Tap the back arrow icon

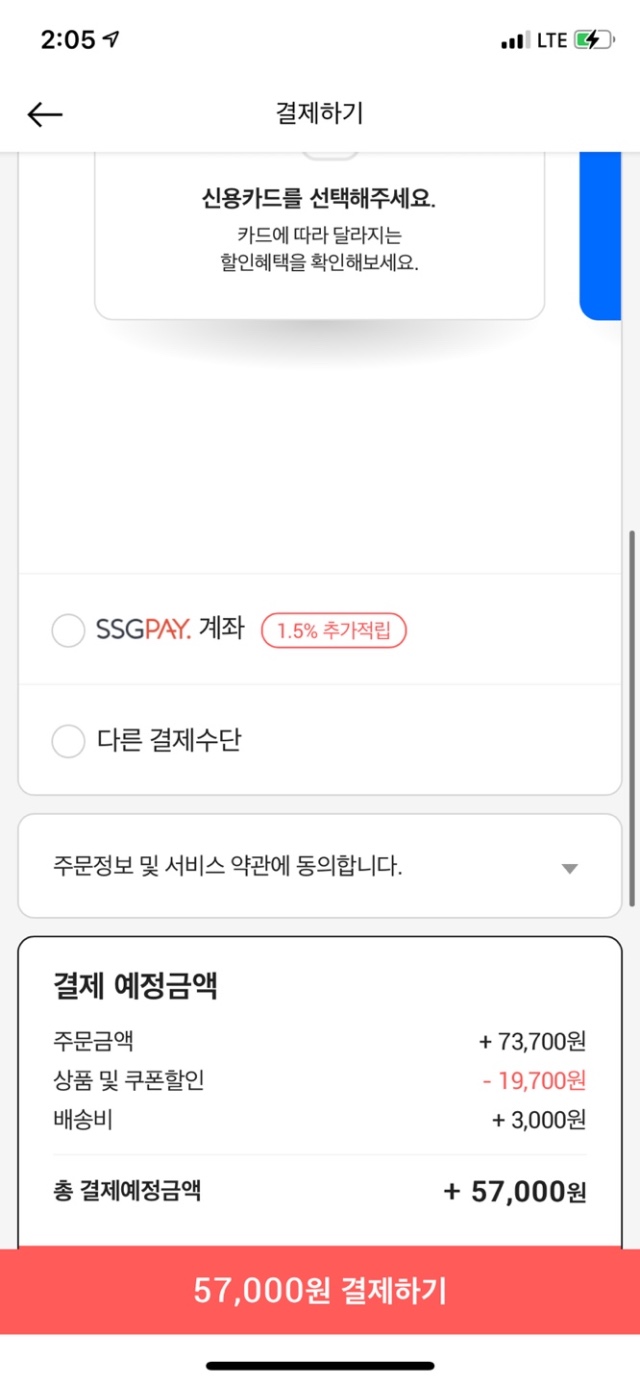(x=45, y=115)
